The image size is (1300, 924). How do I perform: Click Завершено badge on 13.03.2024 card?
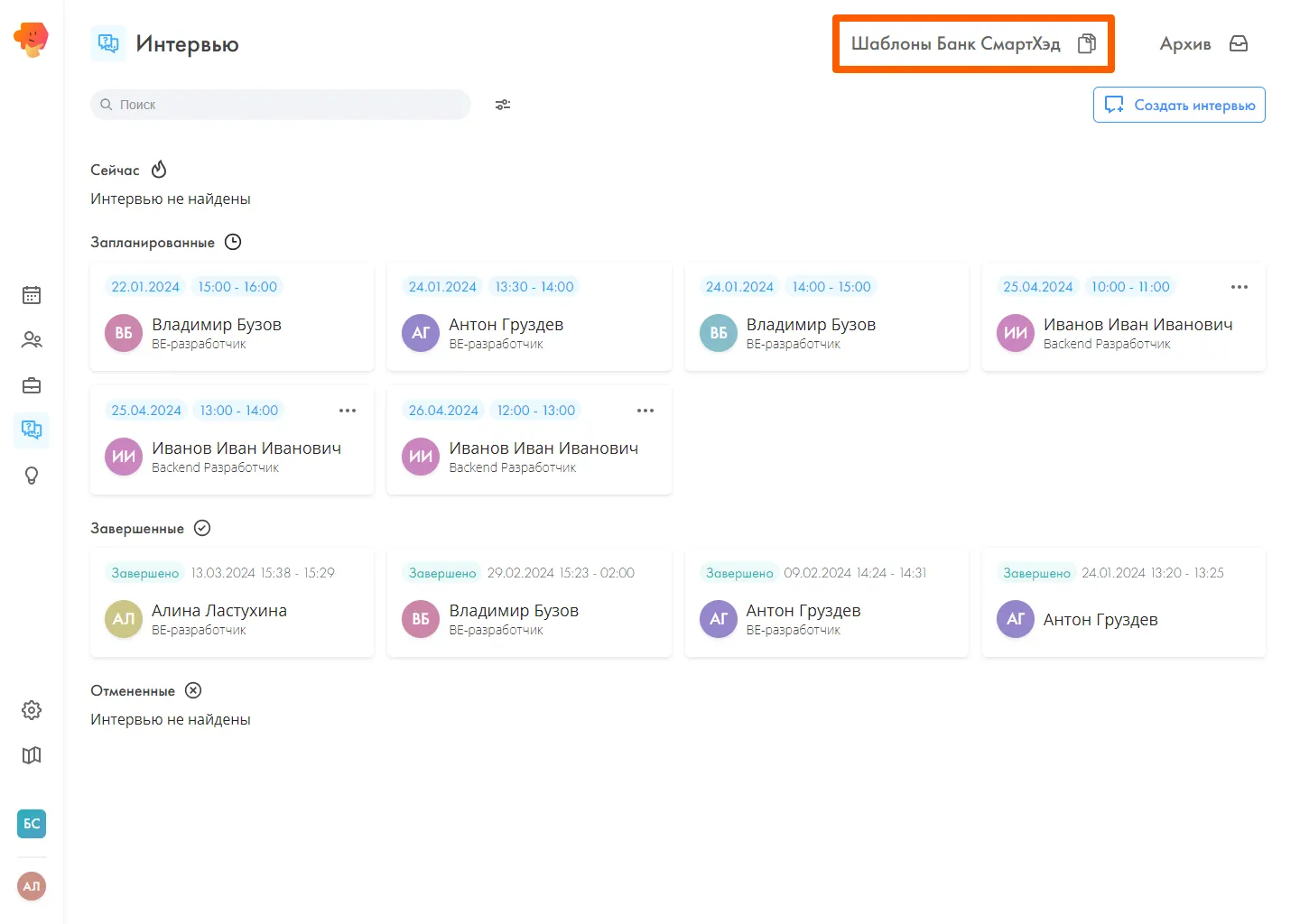(x=145, y=573)
